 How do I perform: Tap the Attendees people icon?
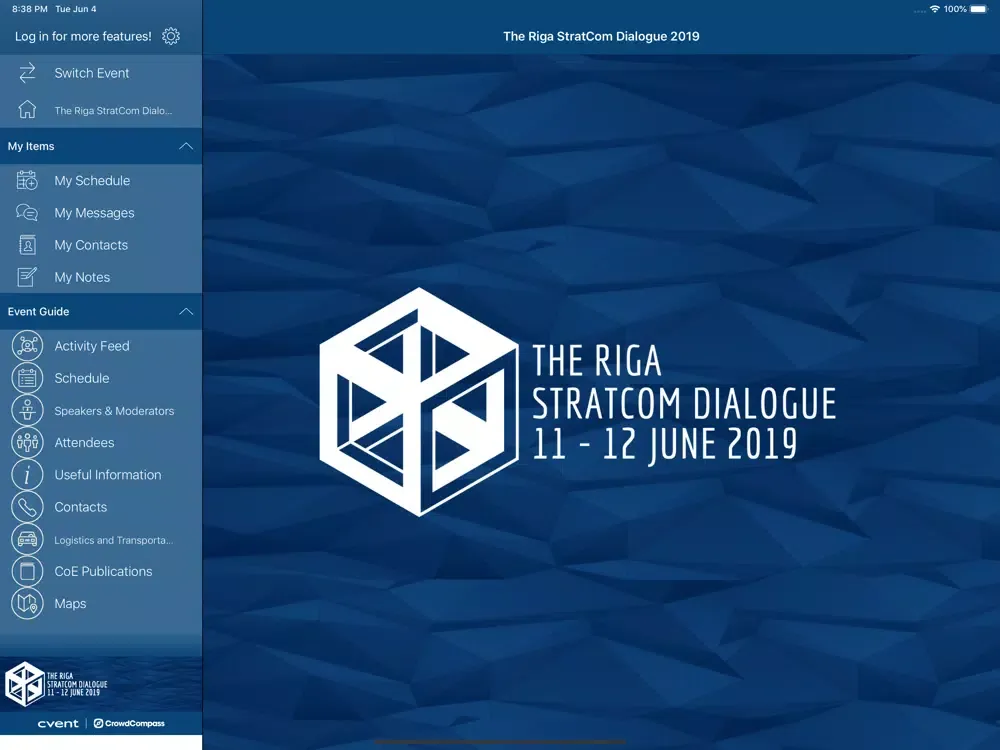[27, 443]
